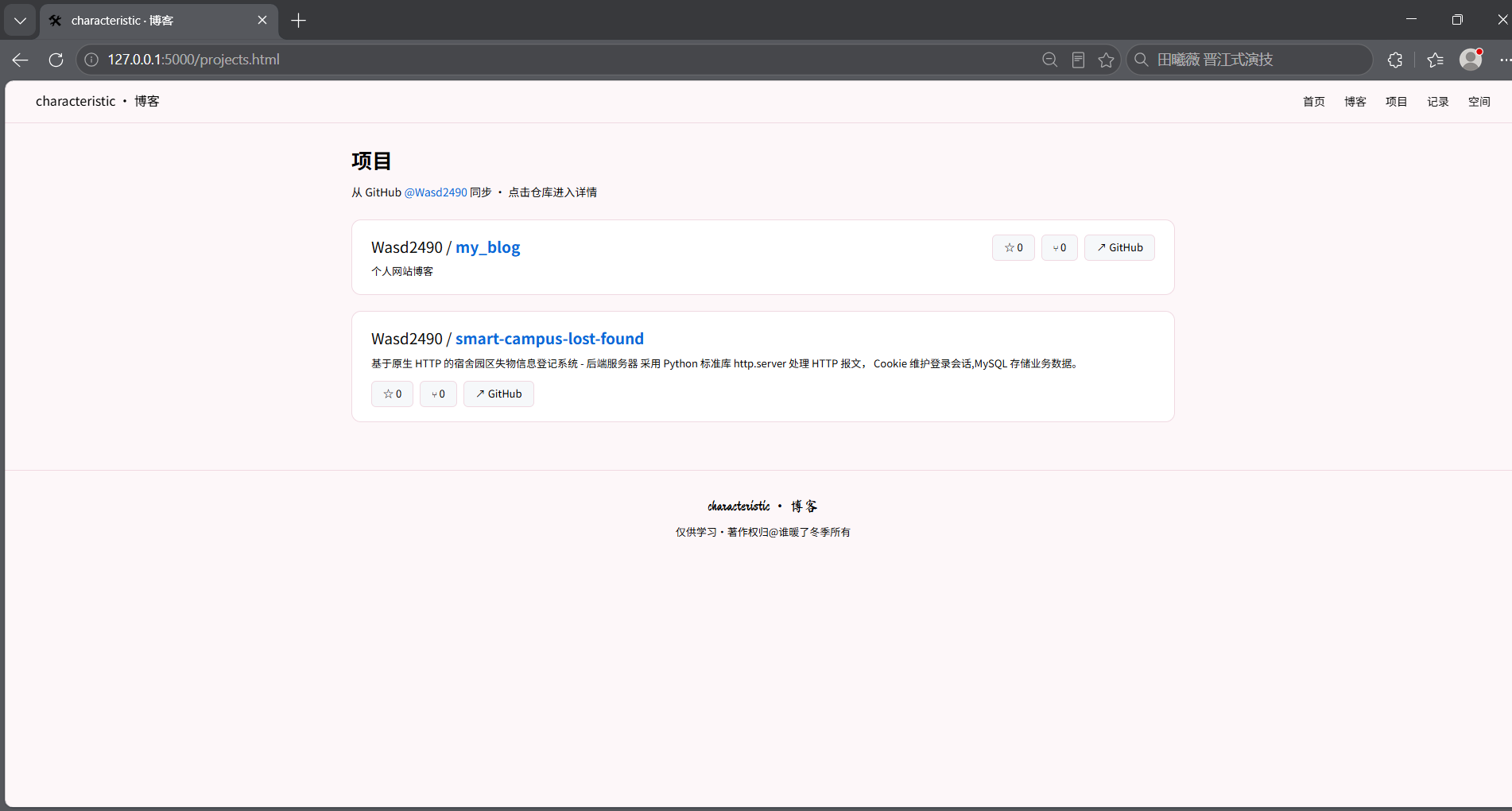This screenshot has height=811, width=1512.
Task: Click the star count on my_blog card
Action: 1014,247
